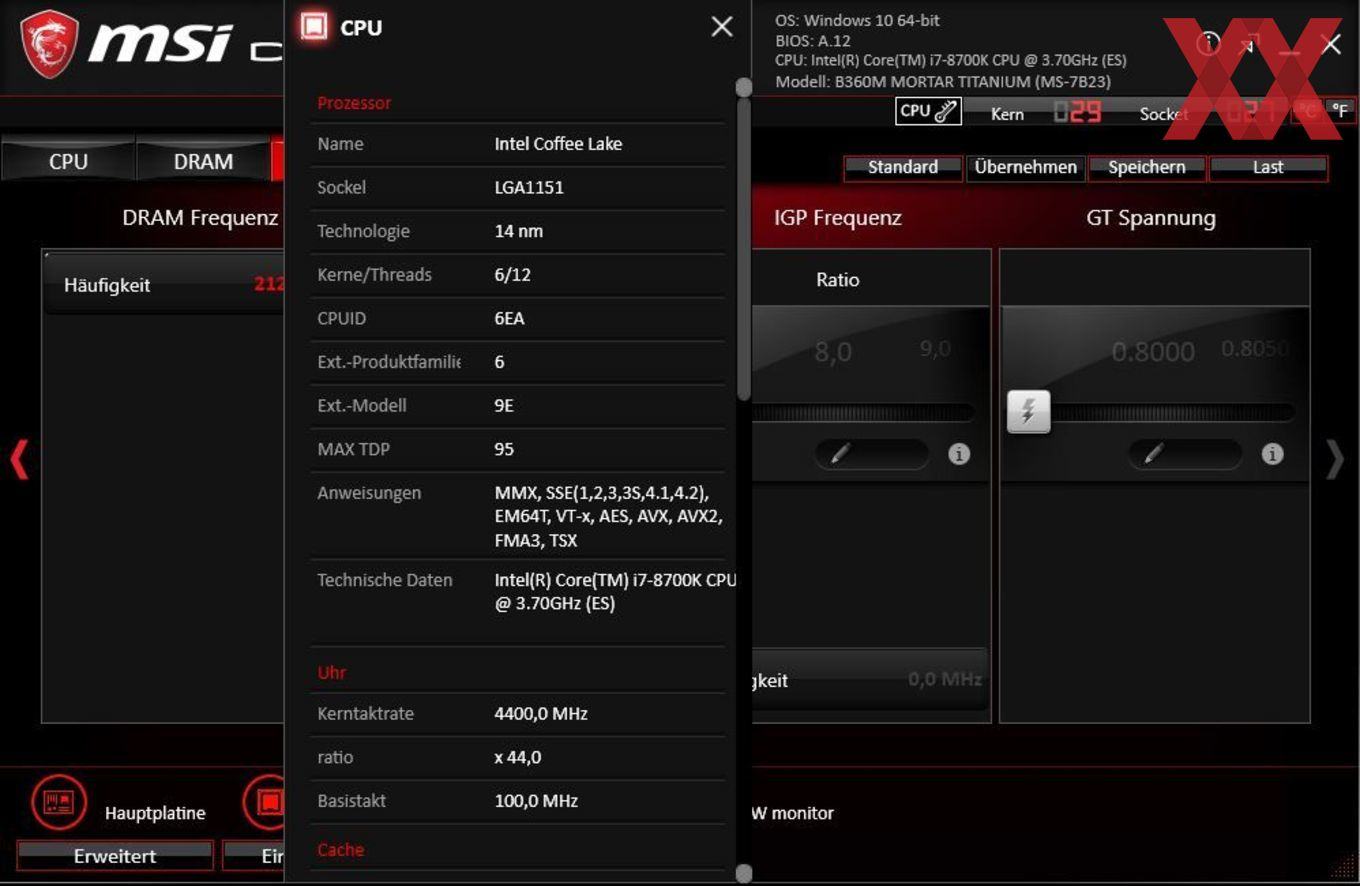Select the '14 nm' Technologie value
The width and height of the screenshot is (1360, 886).
point(518,231)
